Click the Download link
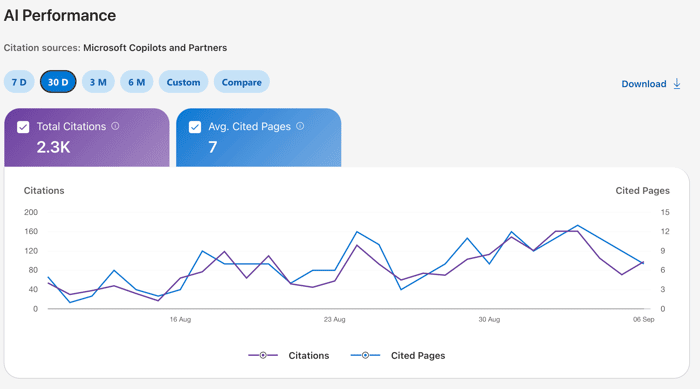 [x=644, y=84]
